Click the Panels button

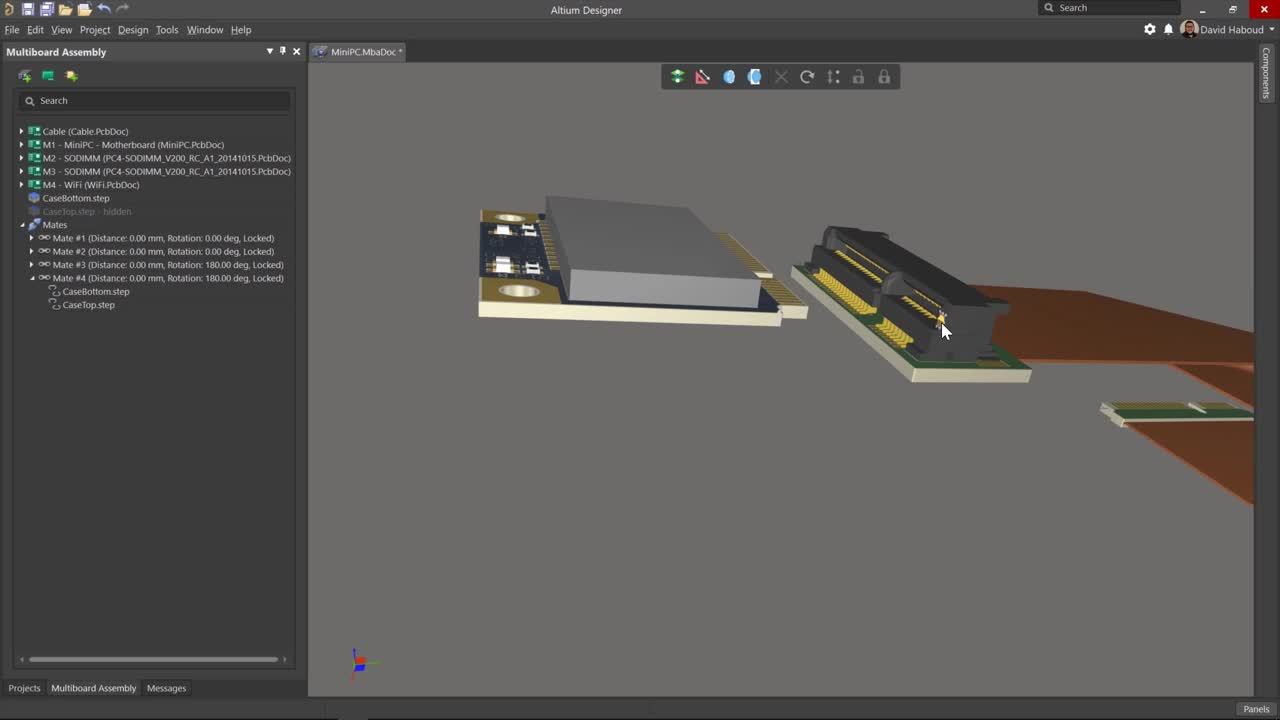coord(1256,709)
